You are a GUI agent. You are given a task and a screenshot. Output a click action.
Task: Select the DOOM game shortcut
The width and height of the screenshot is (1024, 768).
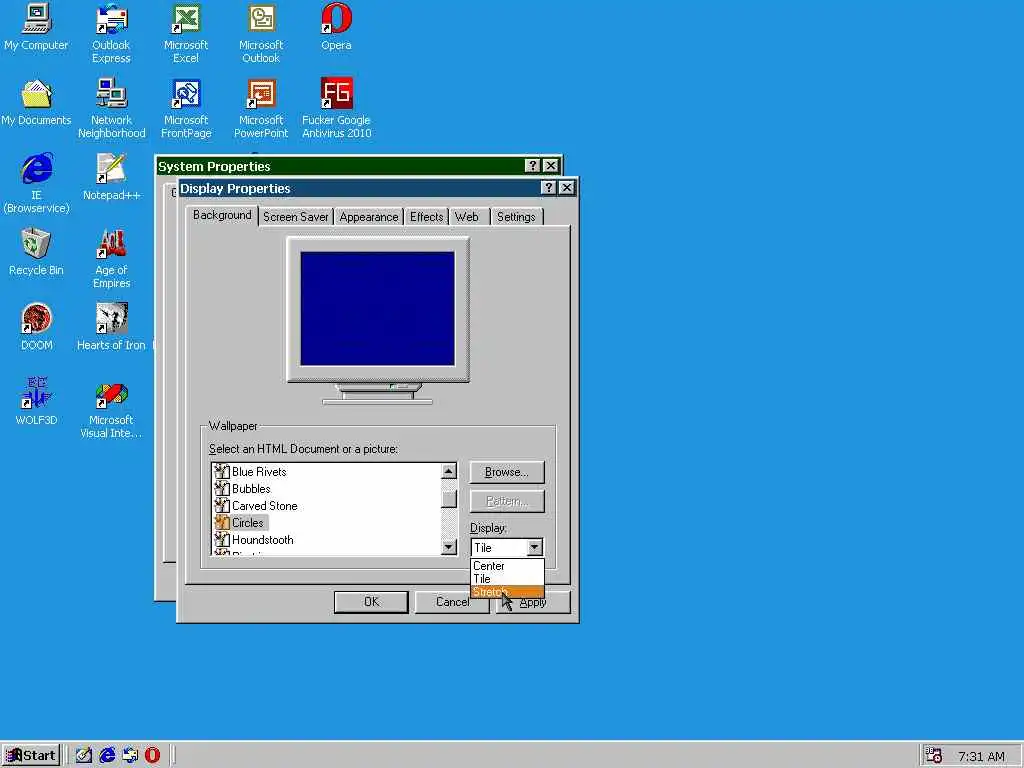(x=37, y=327)
